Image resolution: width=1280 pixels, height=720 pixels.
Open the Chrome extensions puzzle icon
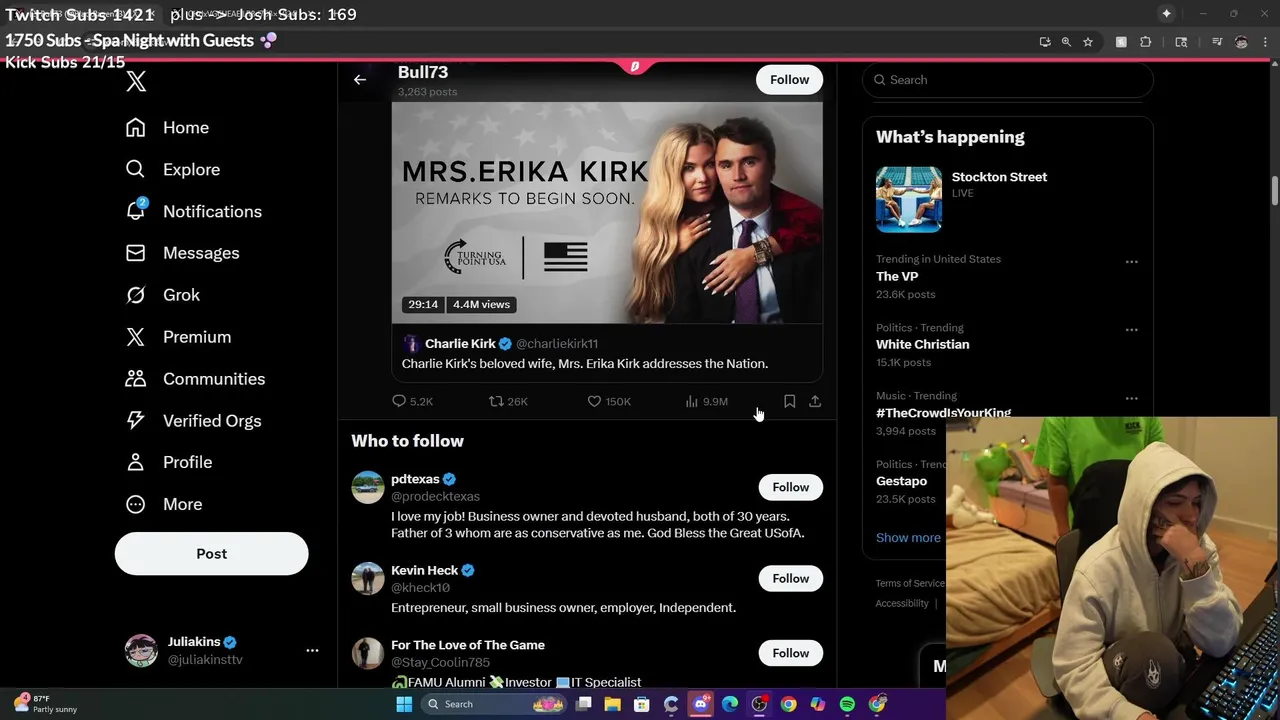[x=1146, y=42]
